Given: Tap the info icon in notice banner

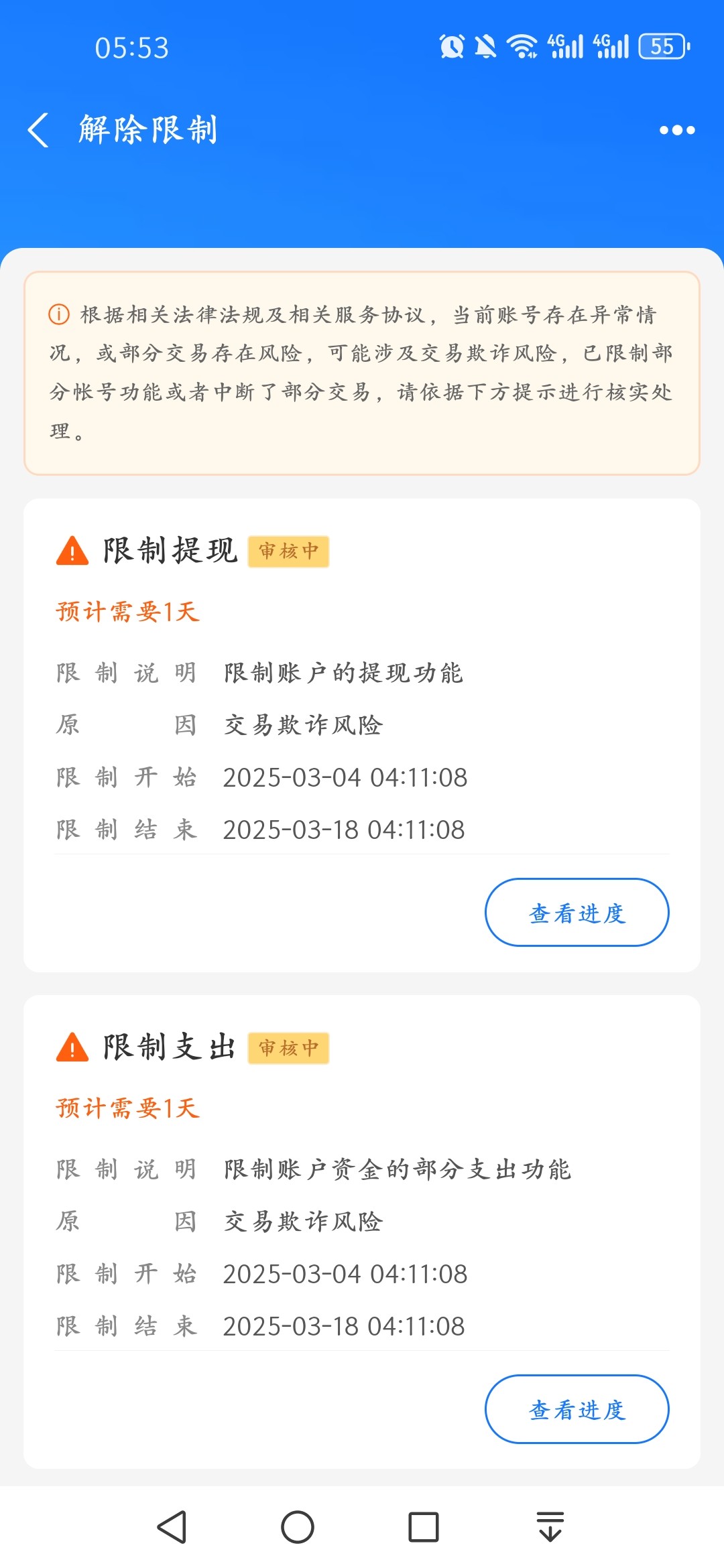Looking at the screenshot, I should (x=59, y=314).
